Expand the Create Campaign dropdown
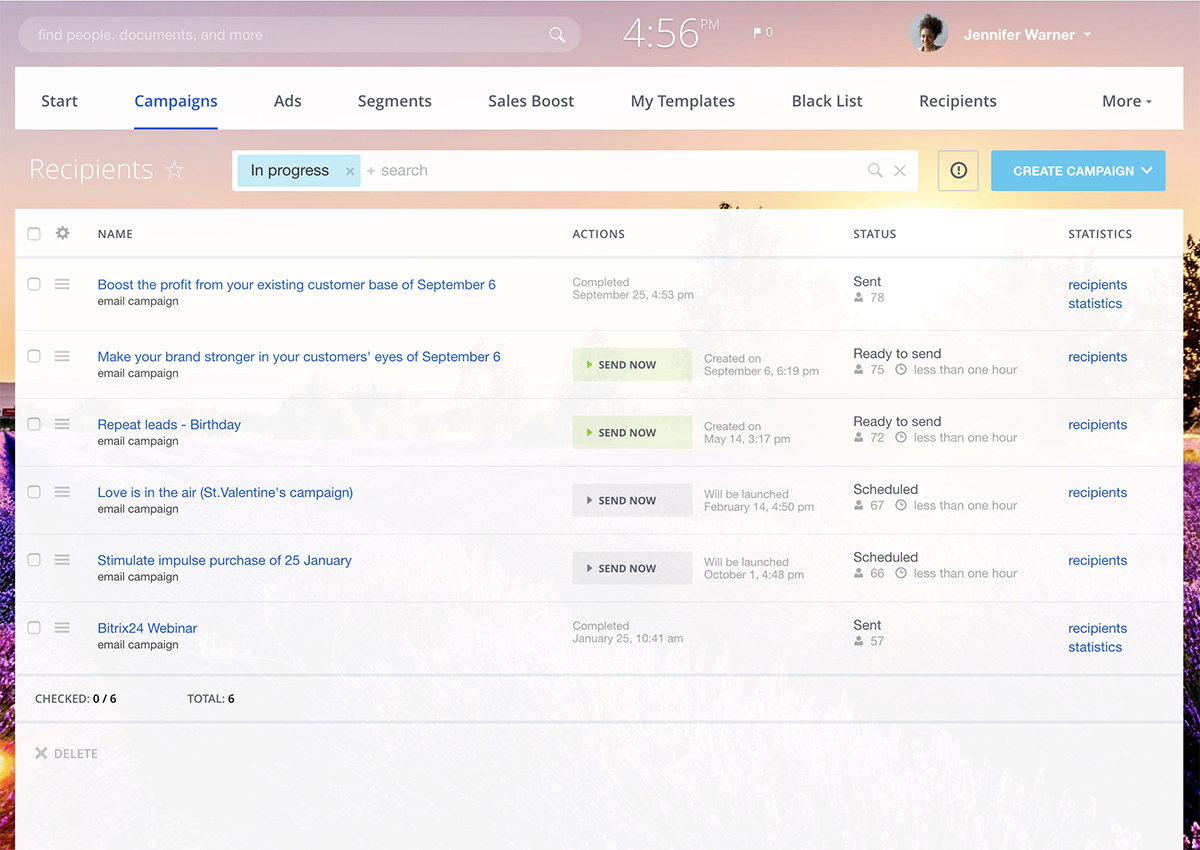 [x=1147, y=171]
